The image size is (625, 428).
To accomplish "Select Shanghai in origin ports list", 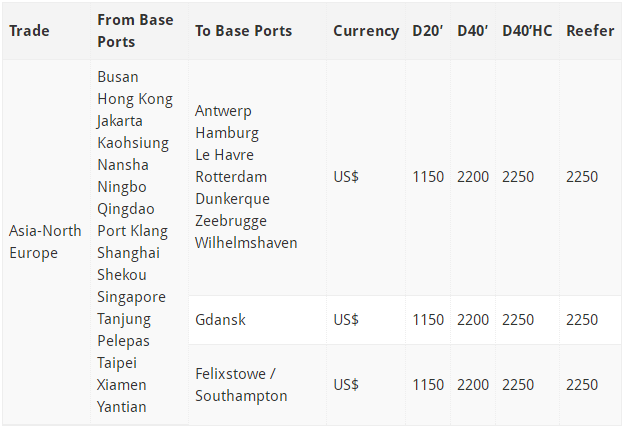I will pyautogui.click(x=128, y=253).
